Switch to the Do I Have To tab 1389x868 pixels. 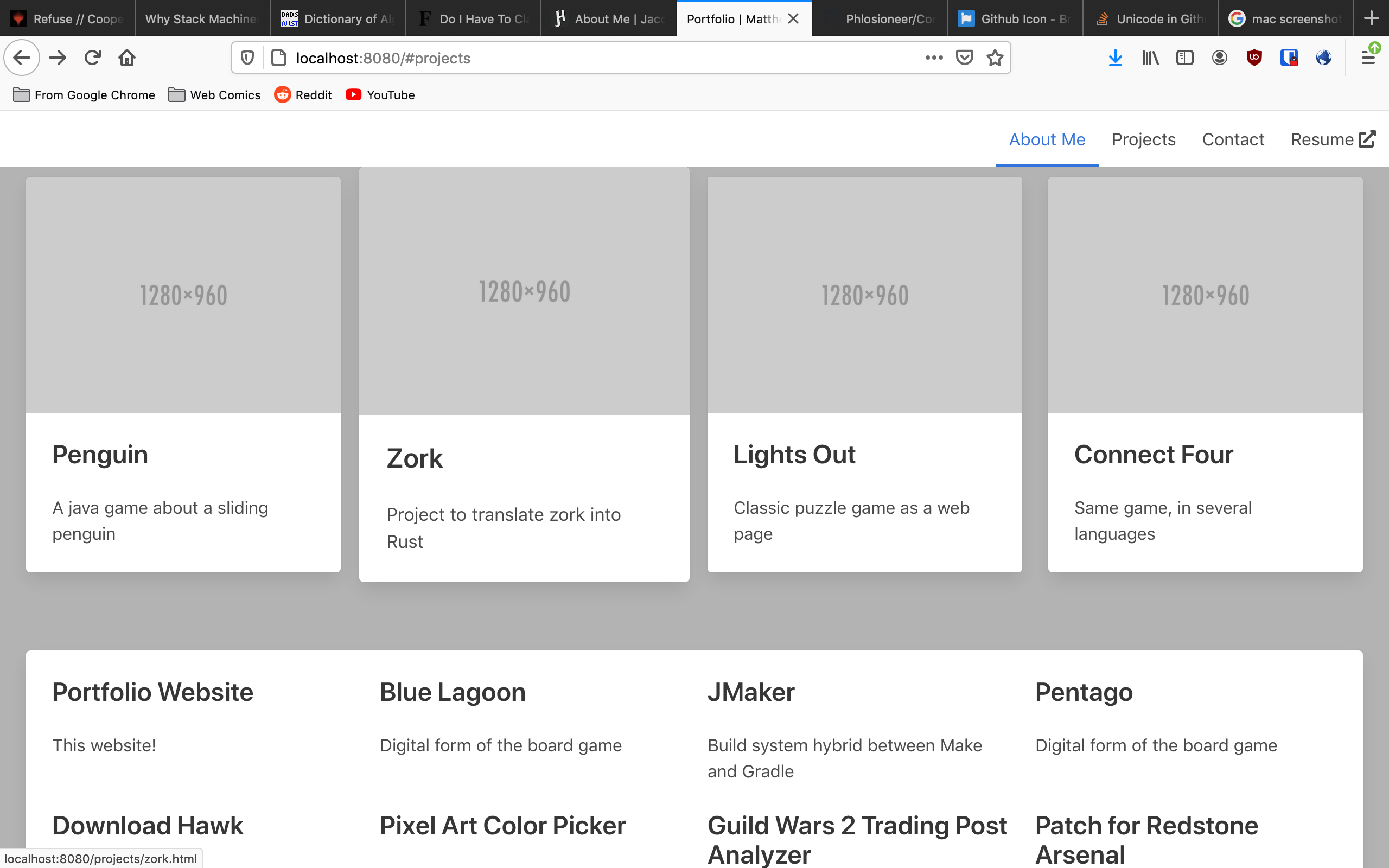474,18
